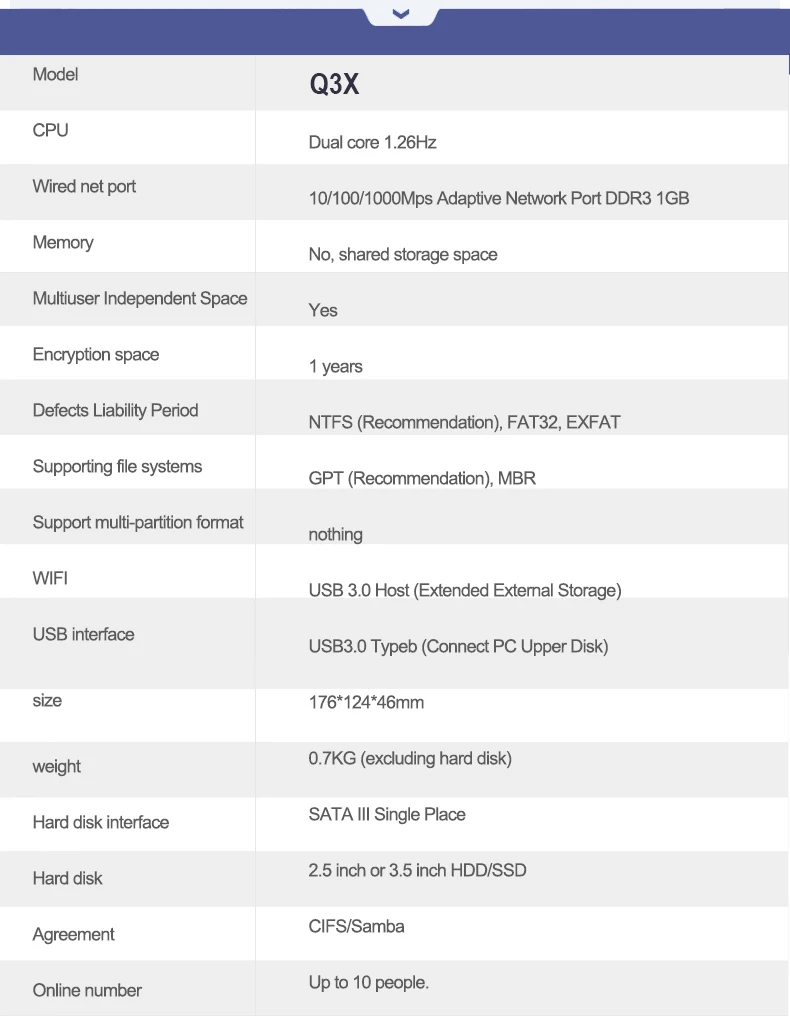Select the SATA III Single Place text

(x=387, y=815)
